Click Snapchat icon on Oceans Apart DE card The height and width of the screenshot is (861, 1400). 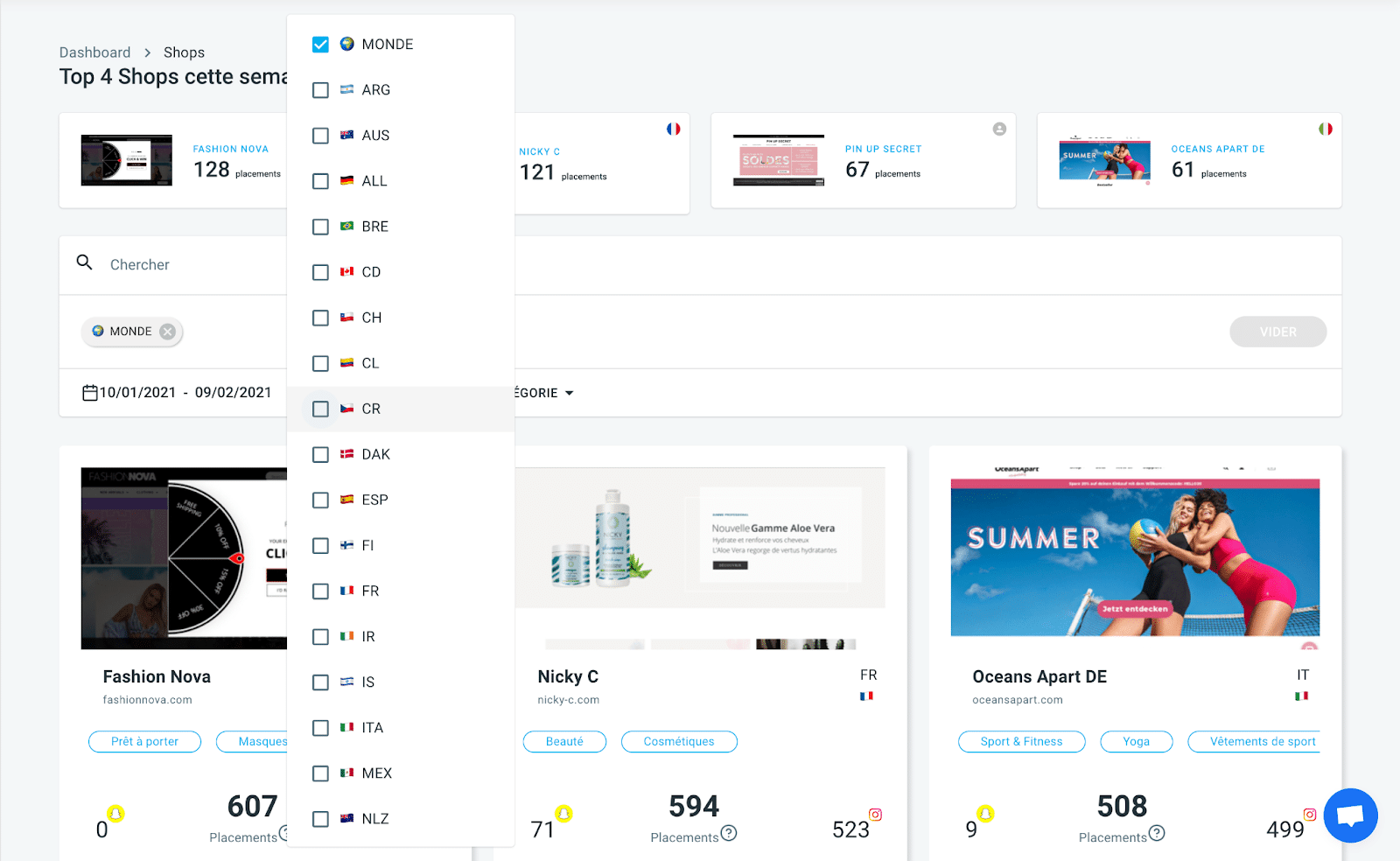coord(985,814)
